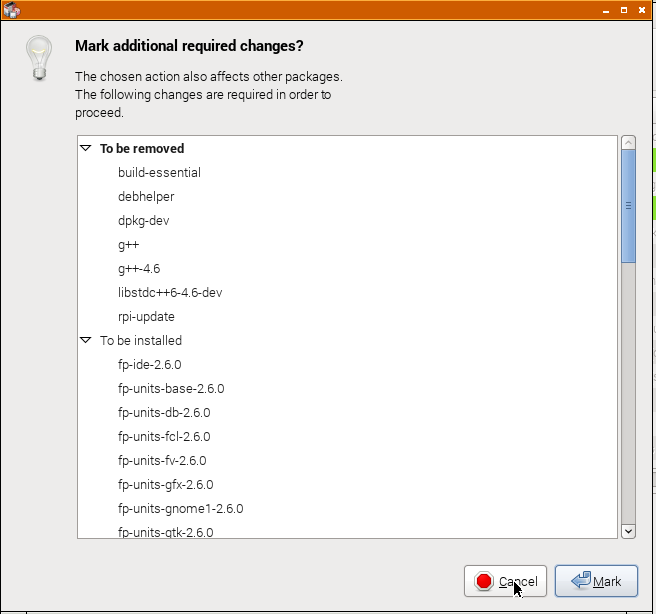This screenshot has height=614, width=656.
Task: Click the window icon in title bar
Action: pyautogui.click(x=12, y=10)
